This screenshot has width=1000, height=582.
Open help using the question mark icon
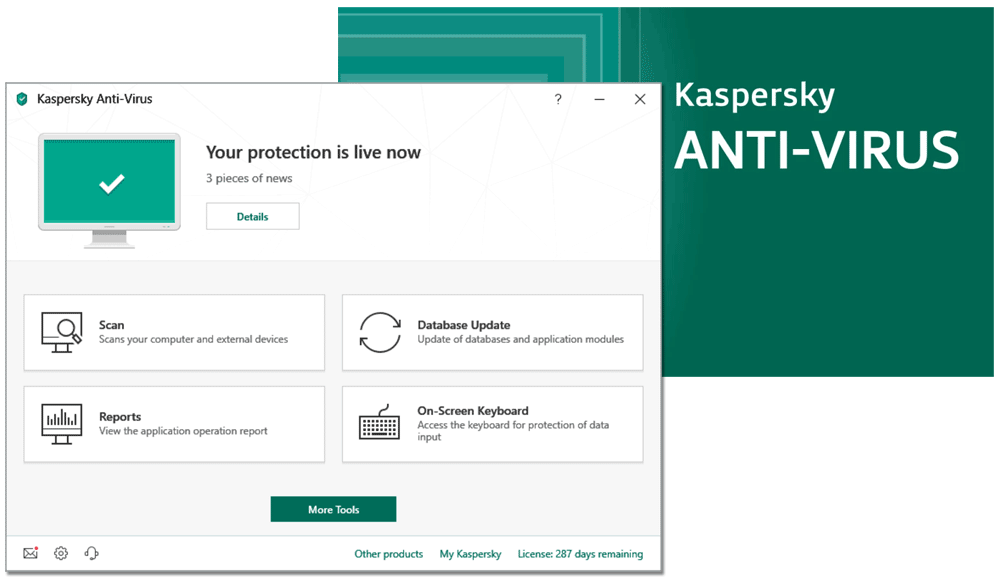[x=558, y=99]
